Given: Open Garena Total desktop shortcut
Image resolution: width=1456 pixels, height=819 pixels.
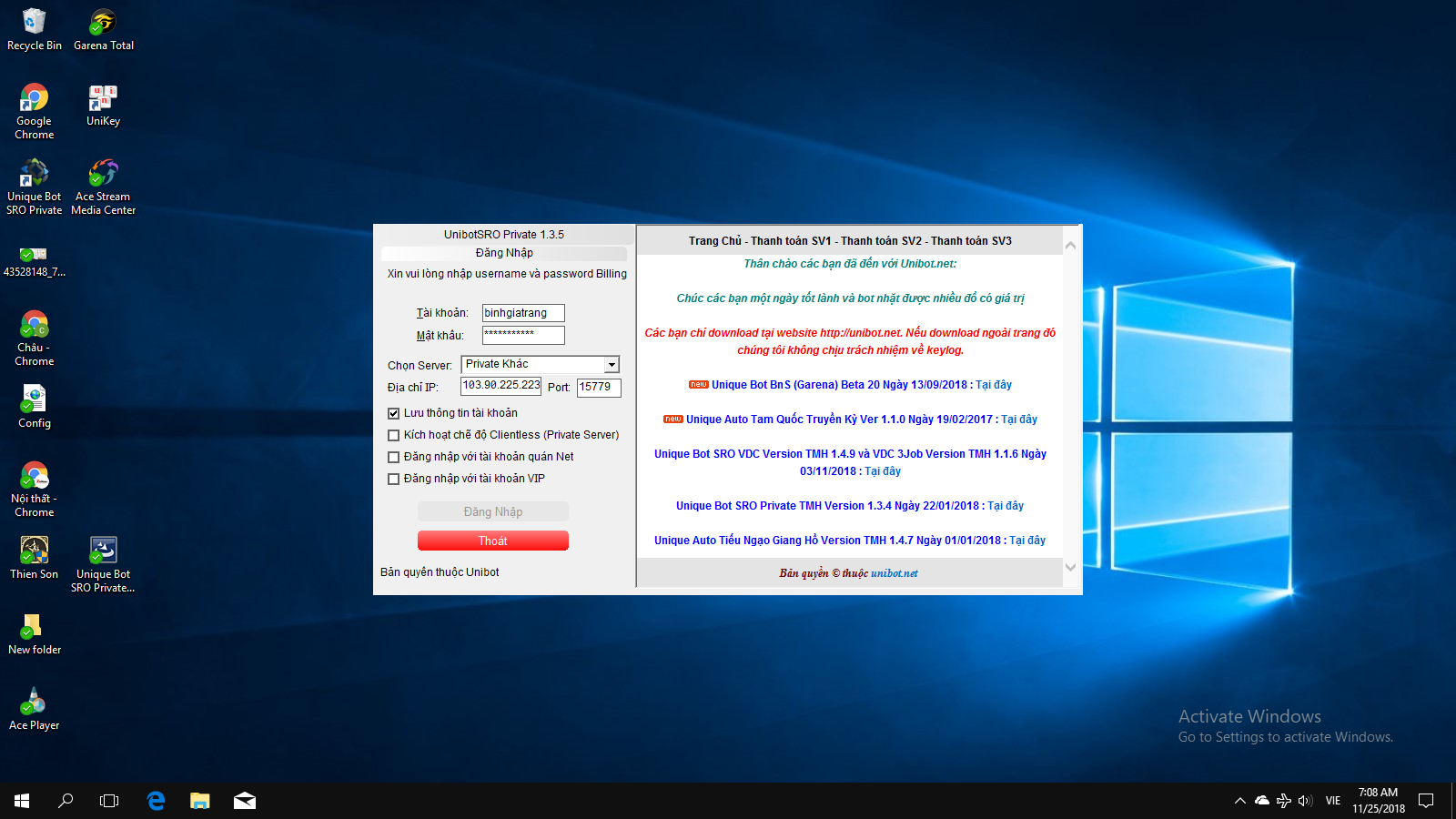Looking at the screenshot, I should pyautogui.click(x=104, y=29).
